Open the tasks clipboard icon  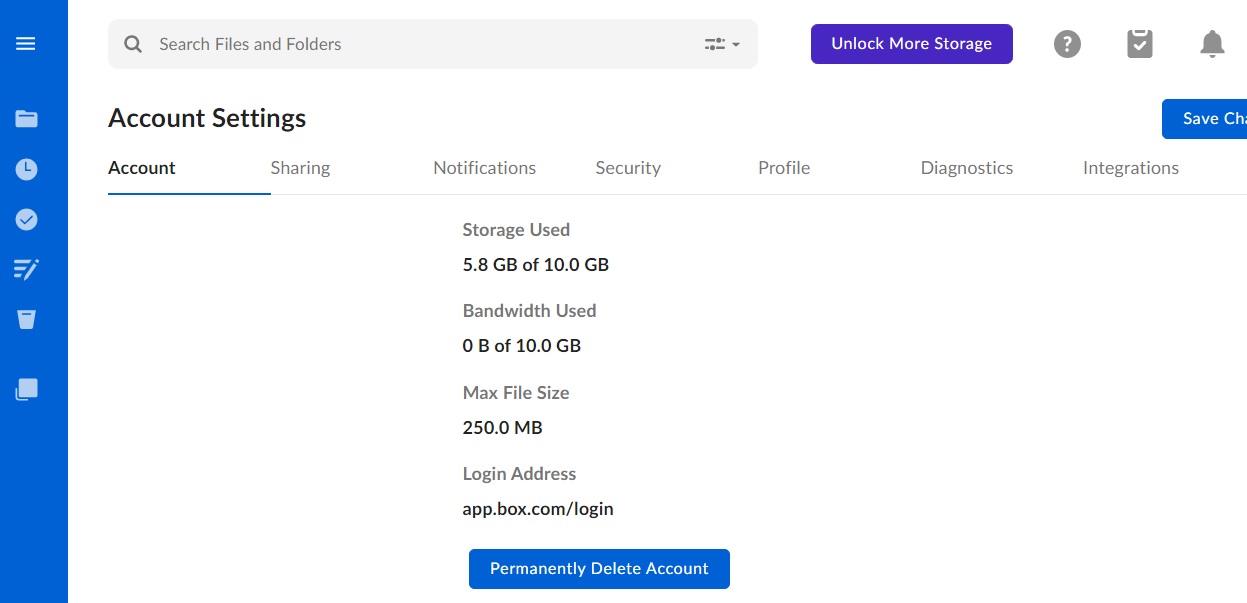pos(1140,44)
